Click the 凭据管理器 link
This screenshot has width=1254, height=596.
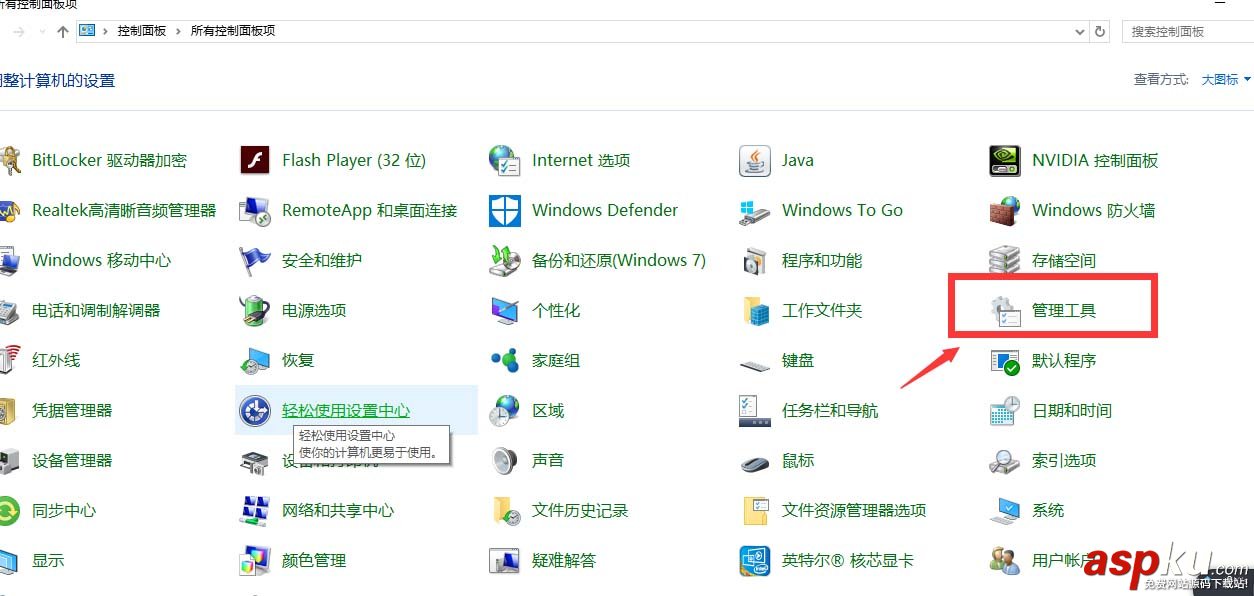pyautogui.click(x=72, y=410)
